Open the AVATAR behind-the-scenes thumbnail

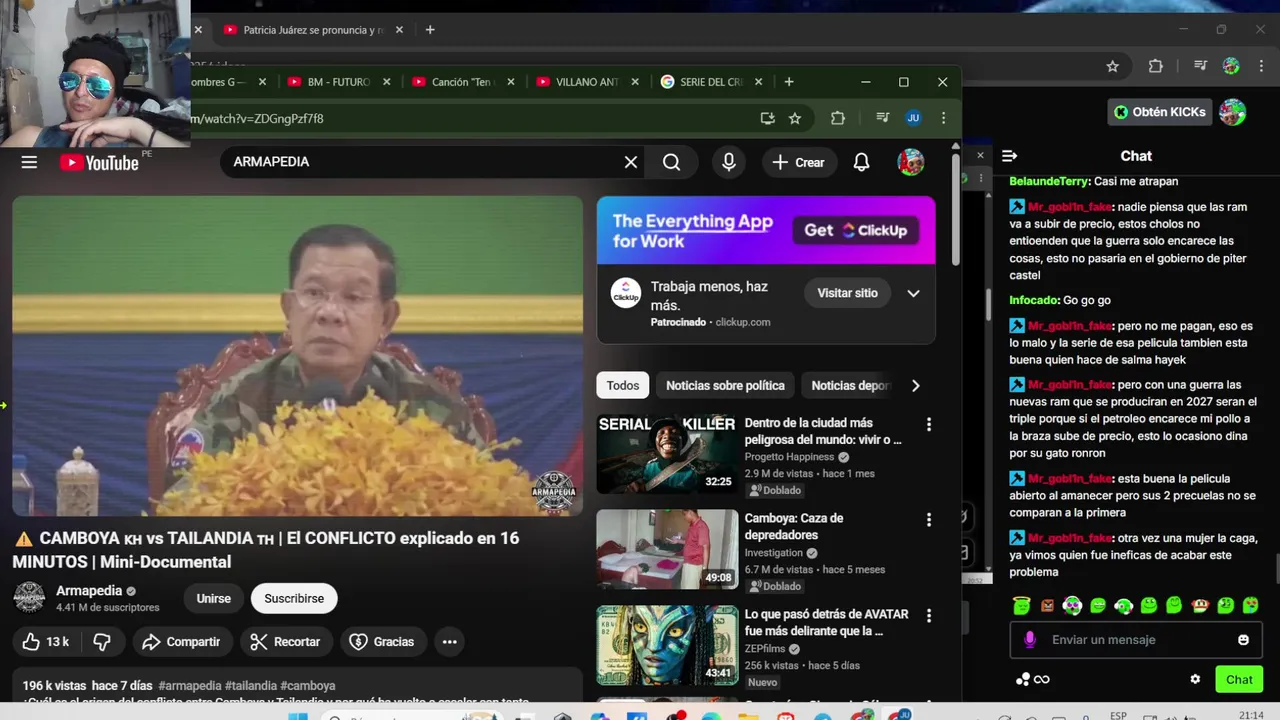coord(667,645)
